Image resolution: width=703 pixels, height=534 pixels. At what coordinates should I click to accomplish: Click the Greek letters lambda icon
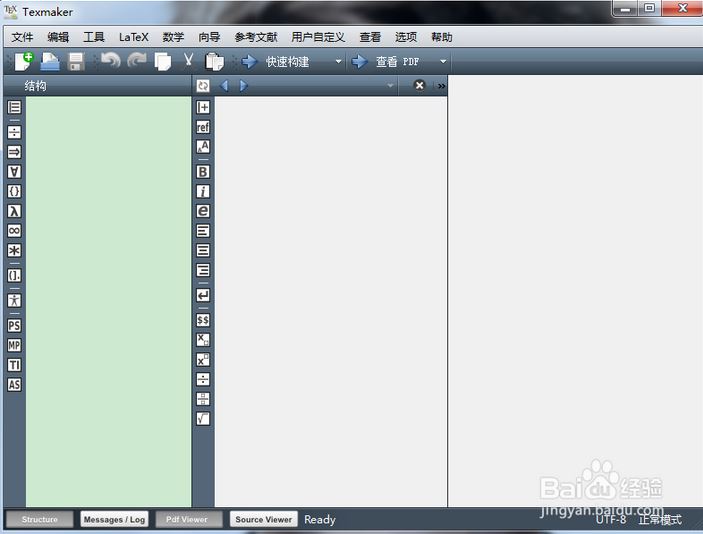point(14,211)
